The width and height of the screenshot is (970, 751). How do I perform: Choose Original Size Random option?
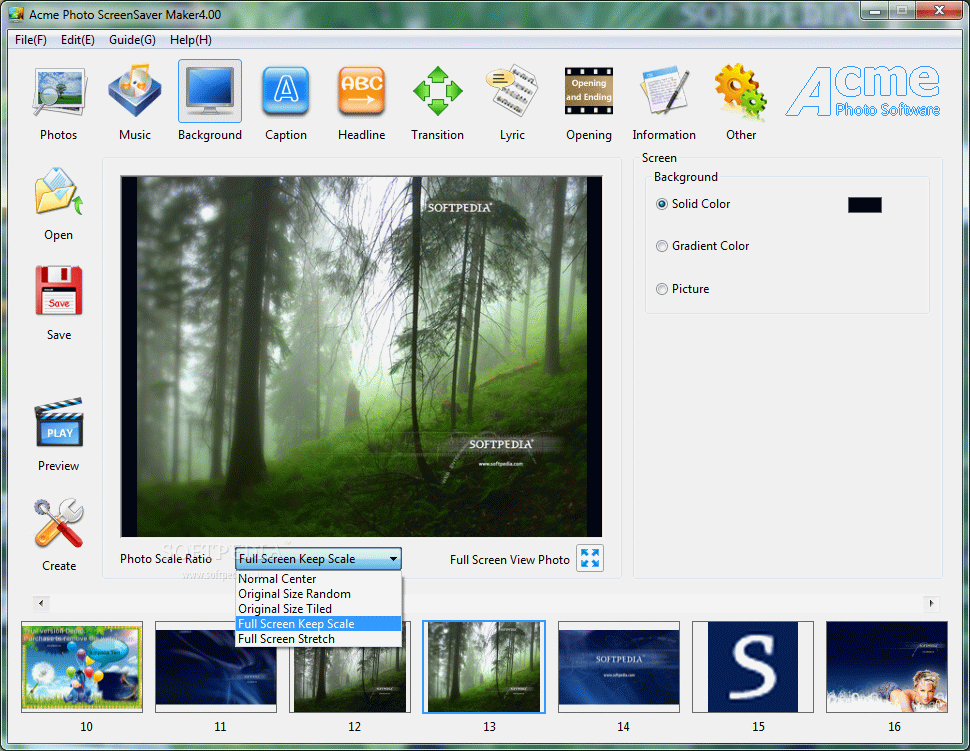pos(319,594)
